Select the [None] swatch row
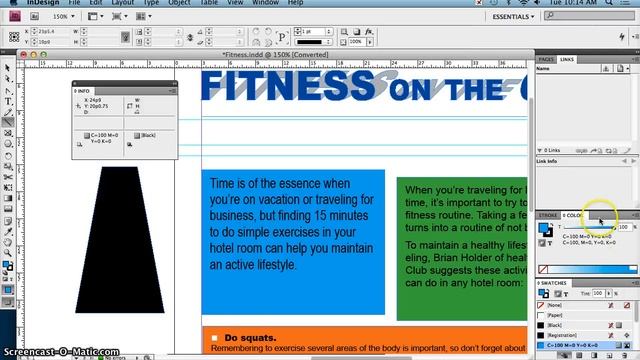640x360 pixels. (584, 305)
